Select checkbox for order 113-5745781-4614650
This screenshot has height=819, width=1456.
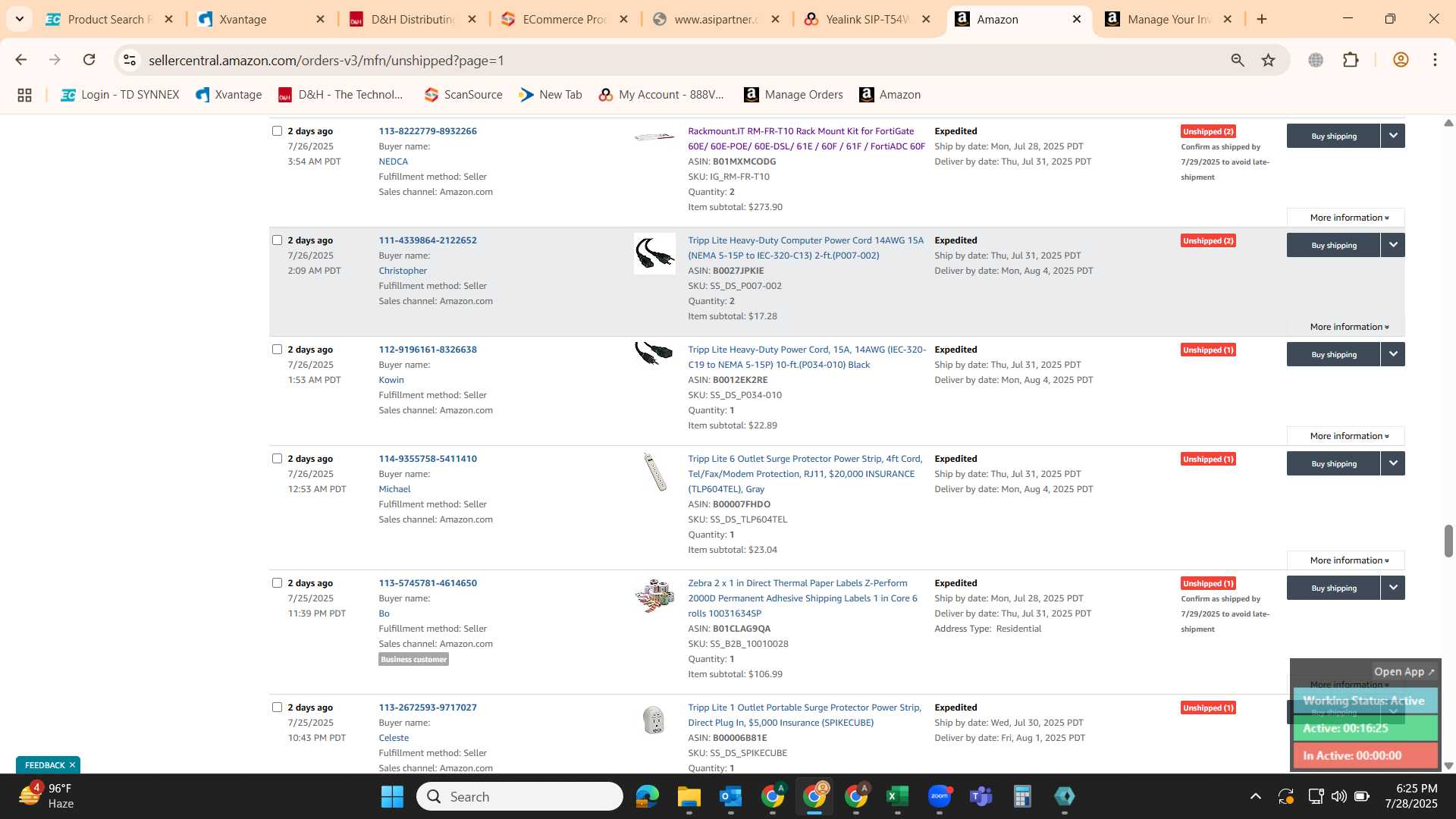click(x=277, y=583)
